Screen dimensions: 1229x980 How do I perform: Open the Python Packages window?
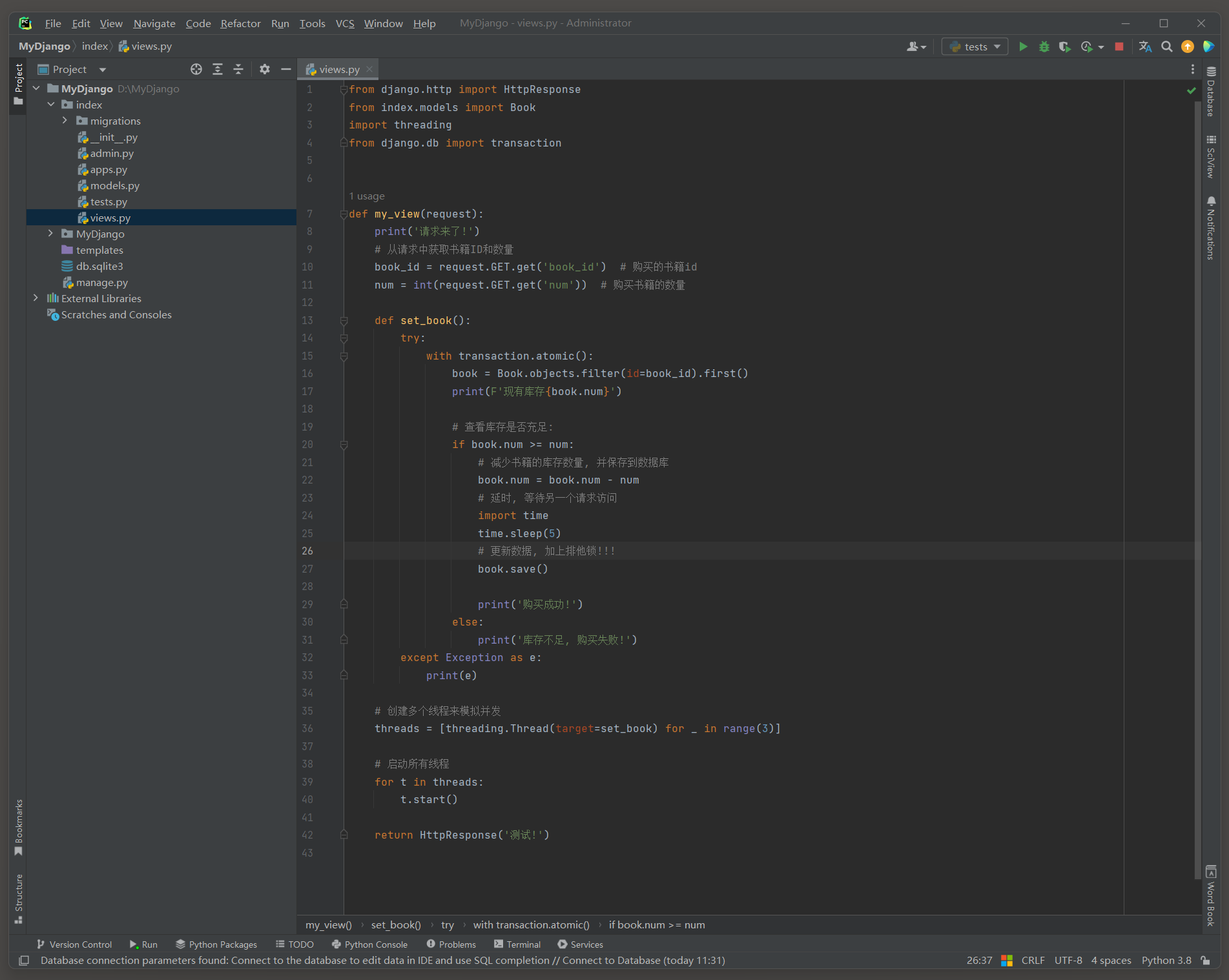pyautogui.click(x=216, y=944)
